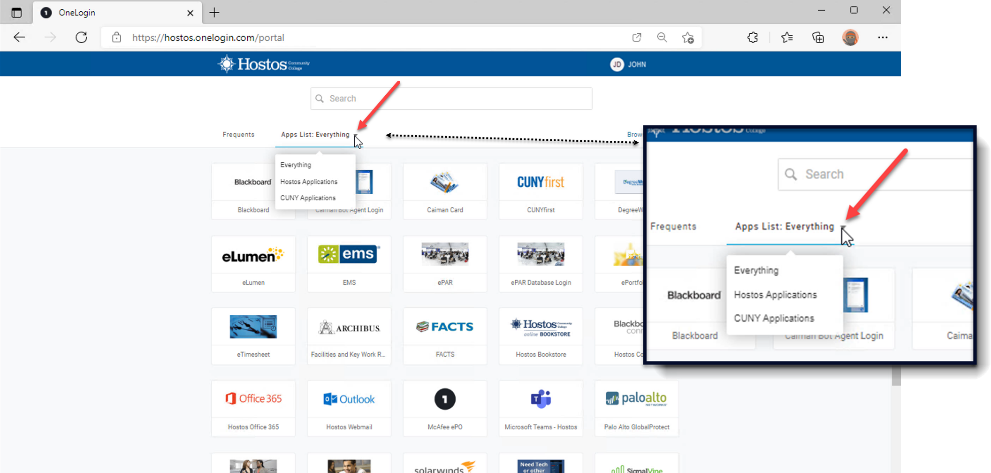Pick Everything option in the enlarged callout
The width and height of the screenshot is (991, 473).
coord(756,271)
